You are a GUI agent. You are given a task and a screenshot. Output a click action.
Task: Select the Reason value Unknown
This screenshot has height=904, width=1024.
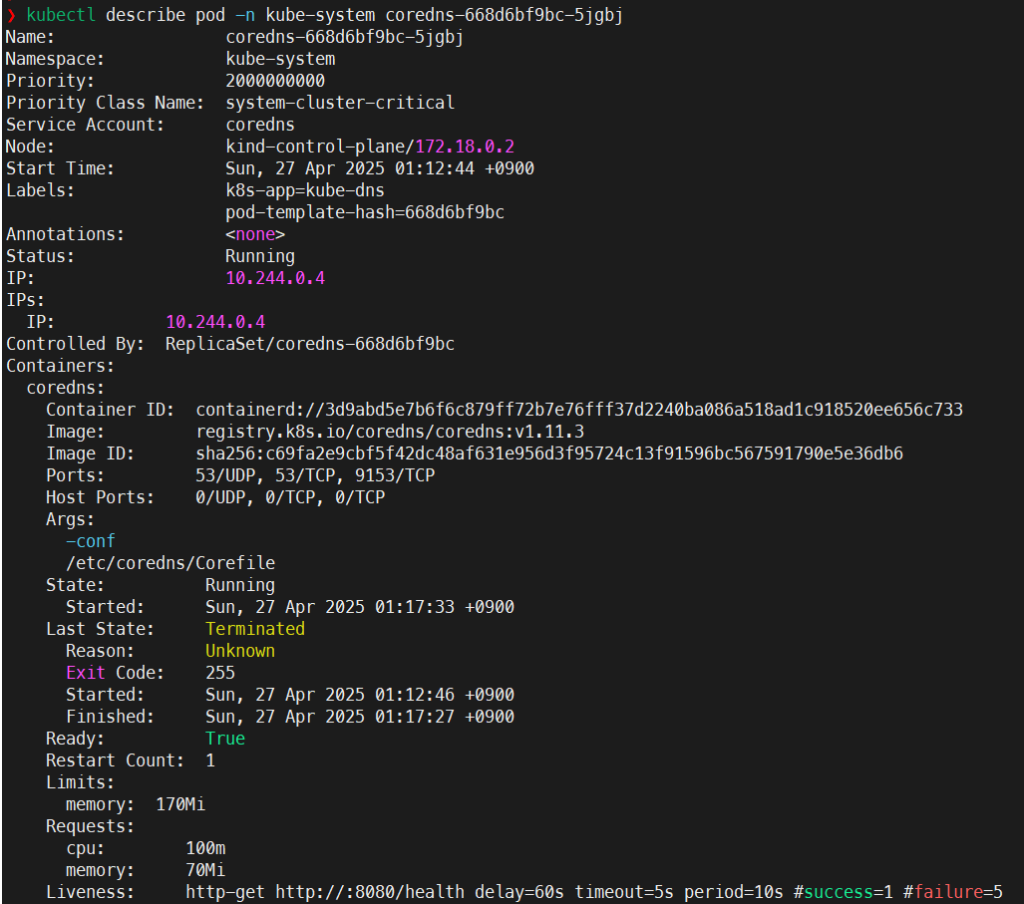pyautogui.click(x=240, y=651)
